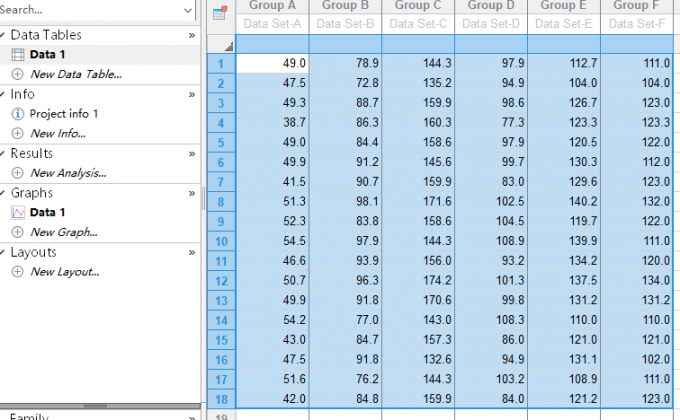Open the Graphs section double-chevron menu
The image size is (680, 420).
[192, 193]
